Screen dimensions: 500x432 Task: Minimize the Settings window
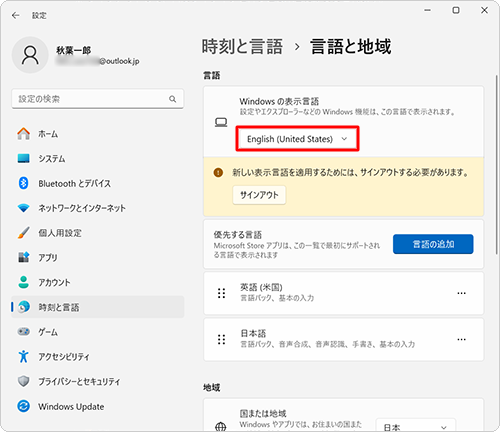pyautogui.click(x=427, y=10)
